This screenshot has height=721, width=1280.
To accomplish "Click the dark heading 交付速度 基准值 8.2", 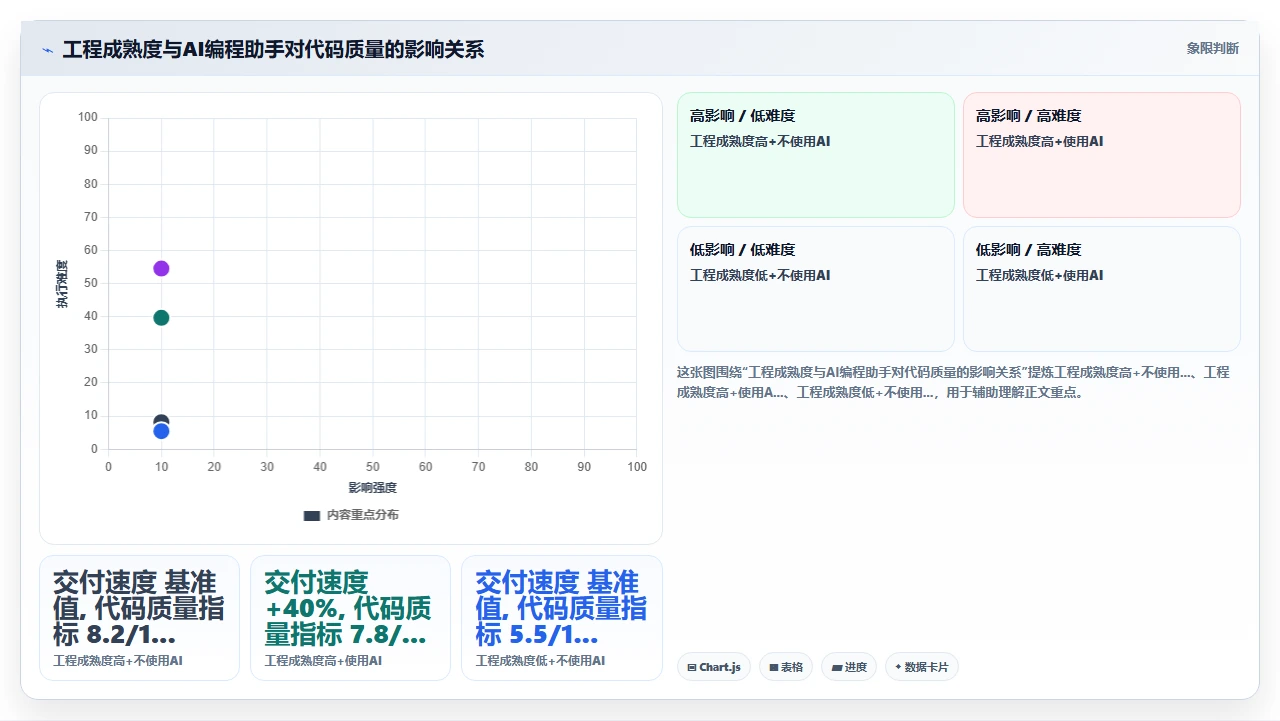I will [x=139, y=608].
